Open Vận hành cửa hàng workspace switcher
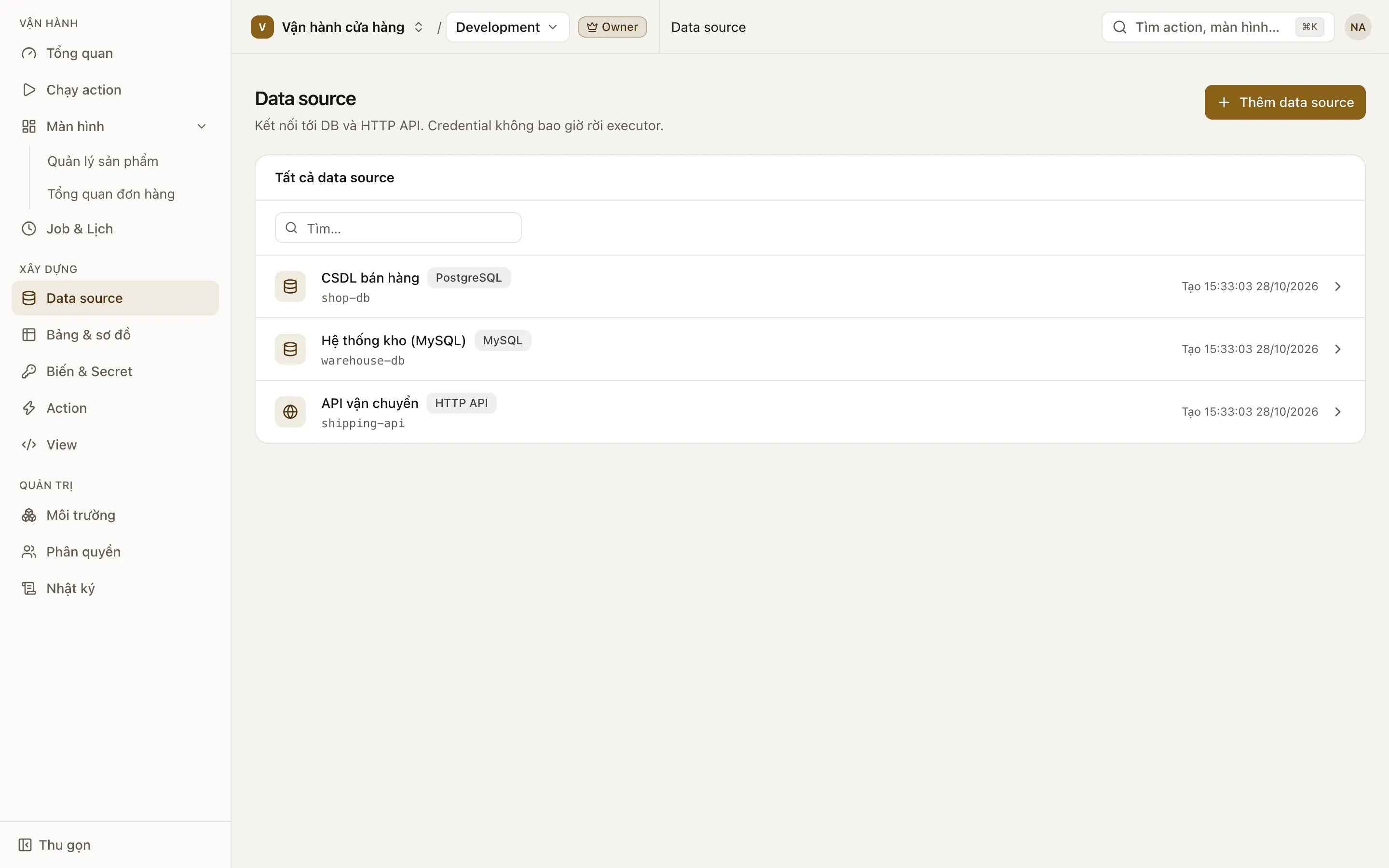 [x=353, y=27]
